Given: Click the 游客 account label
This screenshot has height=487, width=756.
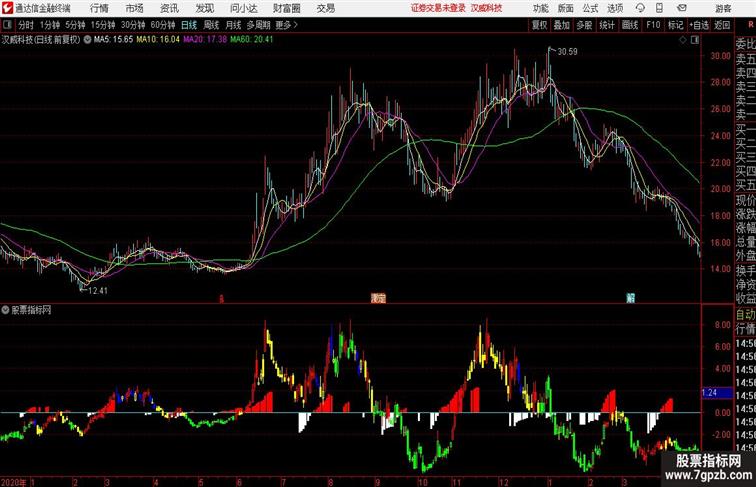Looking at the screenshot, I should [723, 8].
